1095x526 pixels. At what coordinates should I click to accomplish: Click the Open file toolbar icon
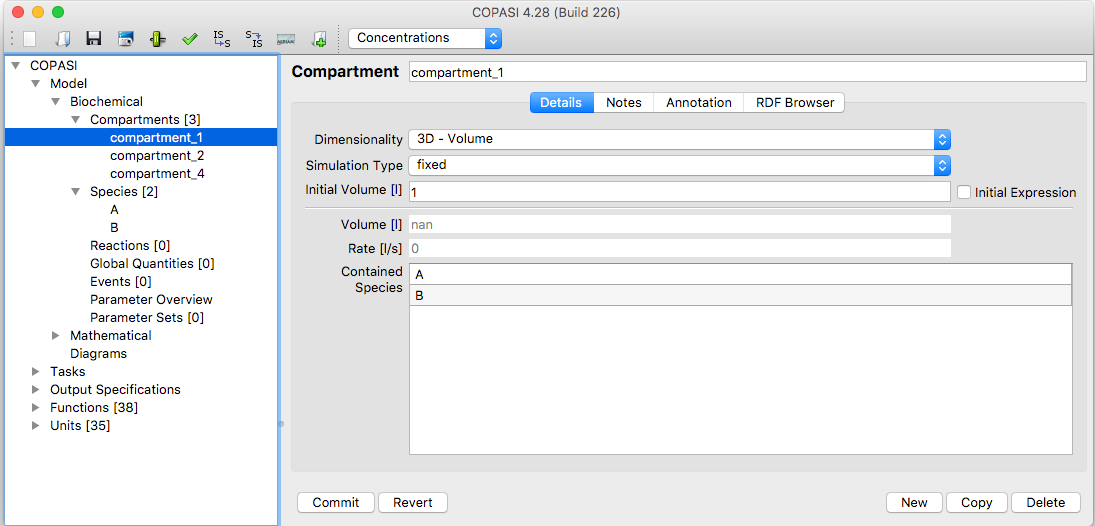62,38
